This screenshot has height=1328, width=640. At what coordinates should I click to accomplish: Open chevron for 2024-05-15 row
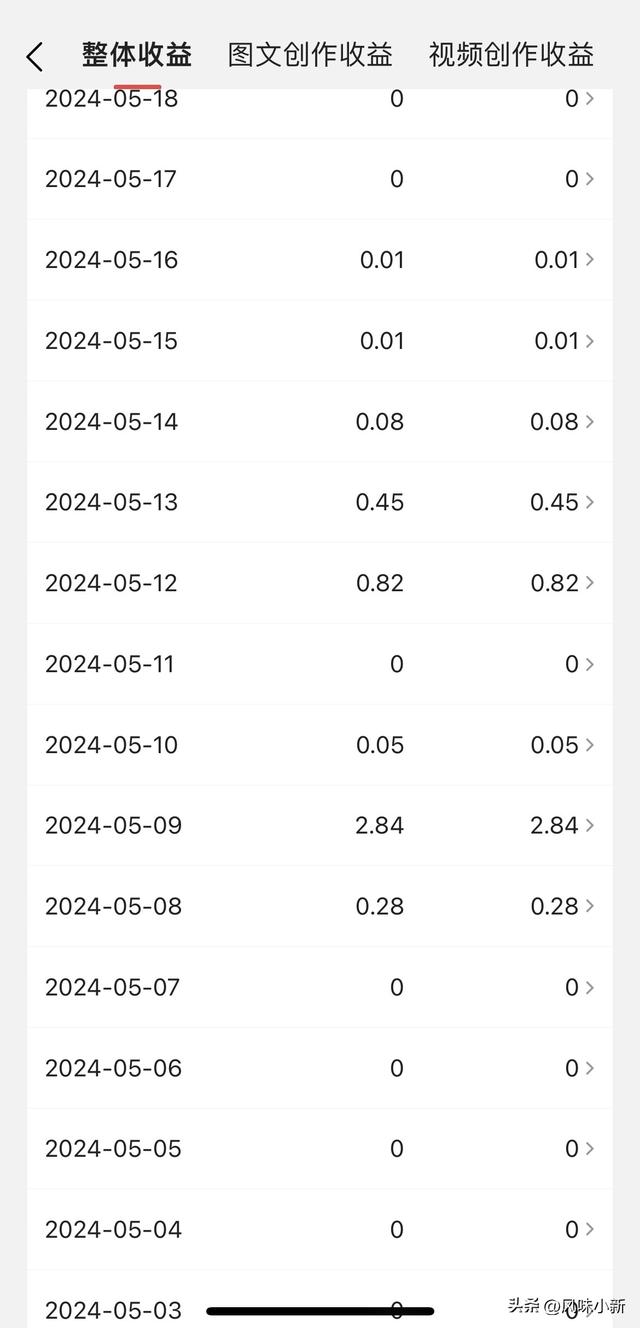click(x=590, y=341)
